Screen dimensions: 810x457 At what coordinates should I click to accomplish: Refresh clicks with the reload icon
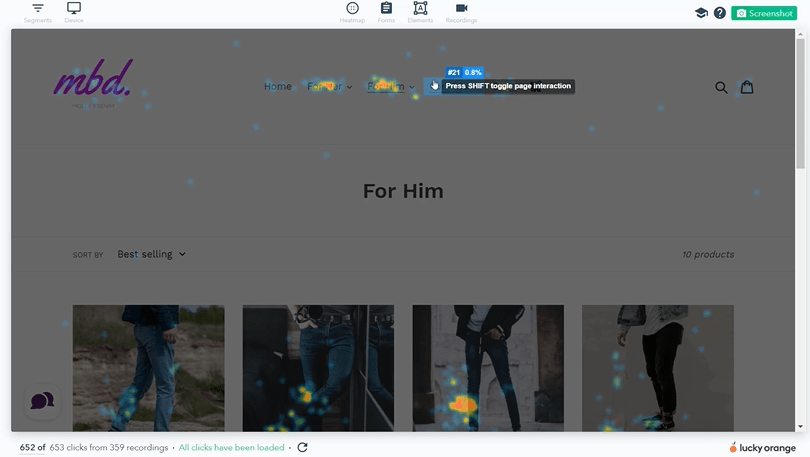point(303,447)
